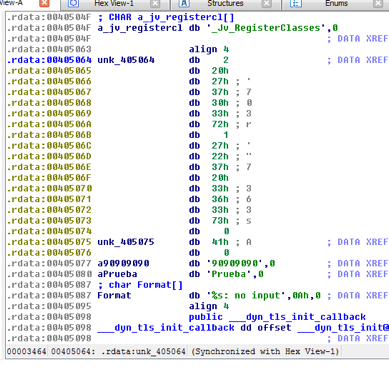Select the unk_405064 label in the disassembly
Image resolution: width=389 pixels, height=385 pixels.
coord(126,60)
